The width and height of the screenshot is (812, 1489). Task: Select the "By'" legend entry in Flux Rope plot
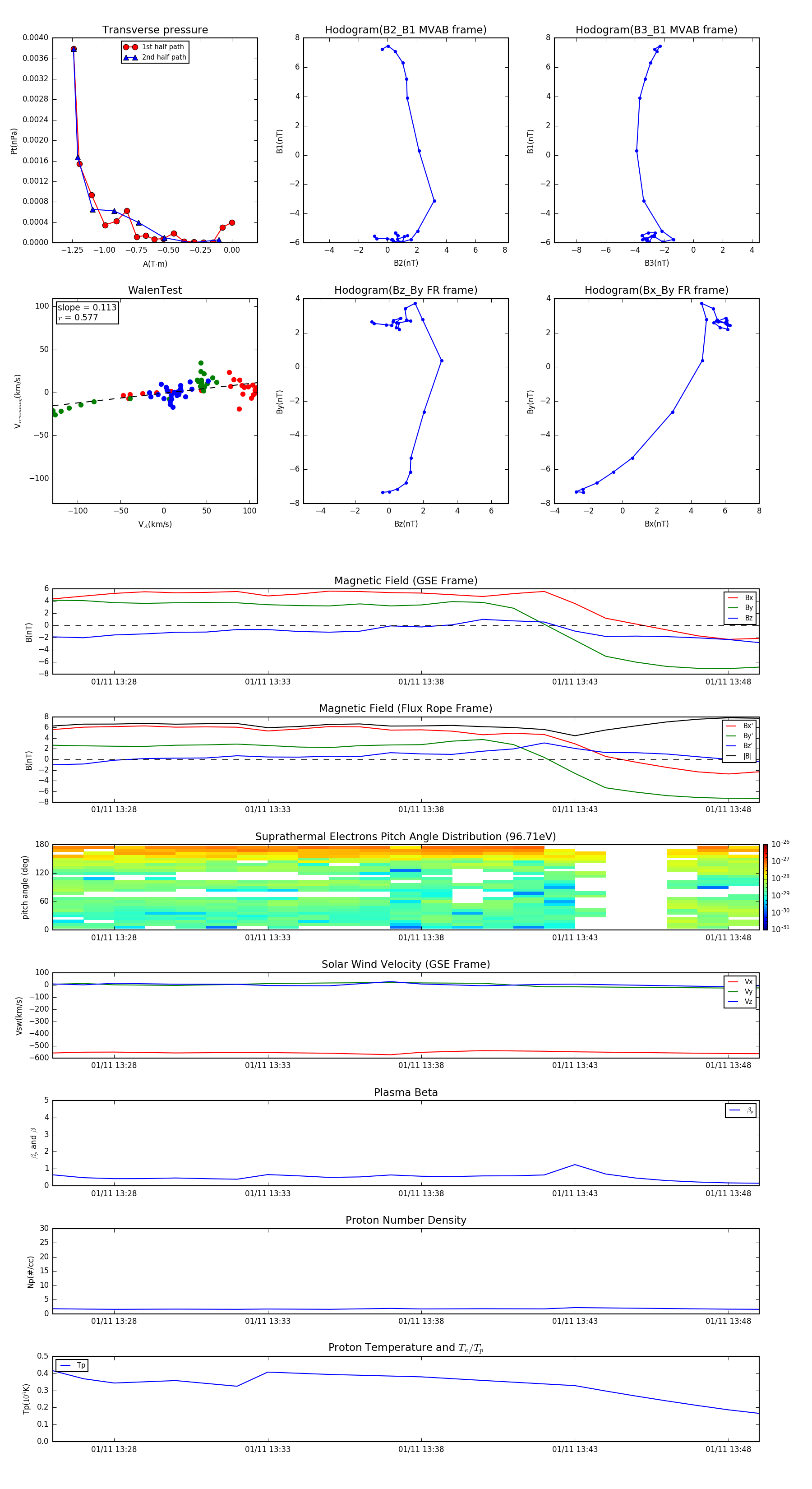[x=740, y=736]
